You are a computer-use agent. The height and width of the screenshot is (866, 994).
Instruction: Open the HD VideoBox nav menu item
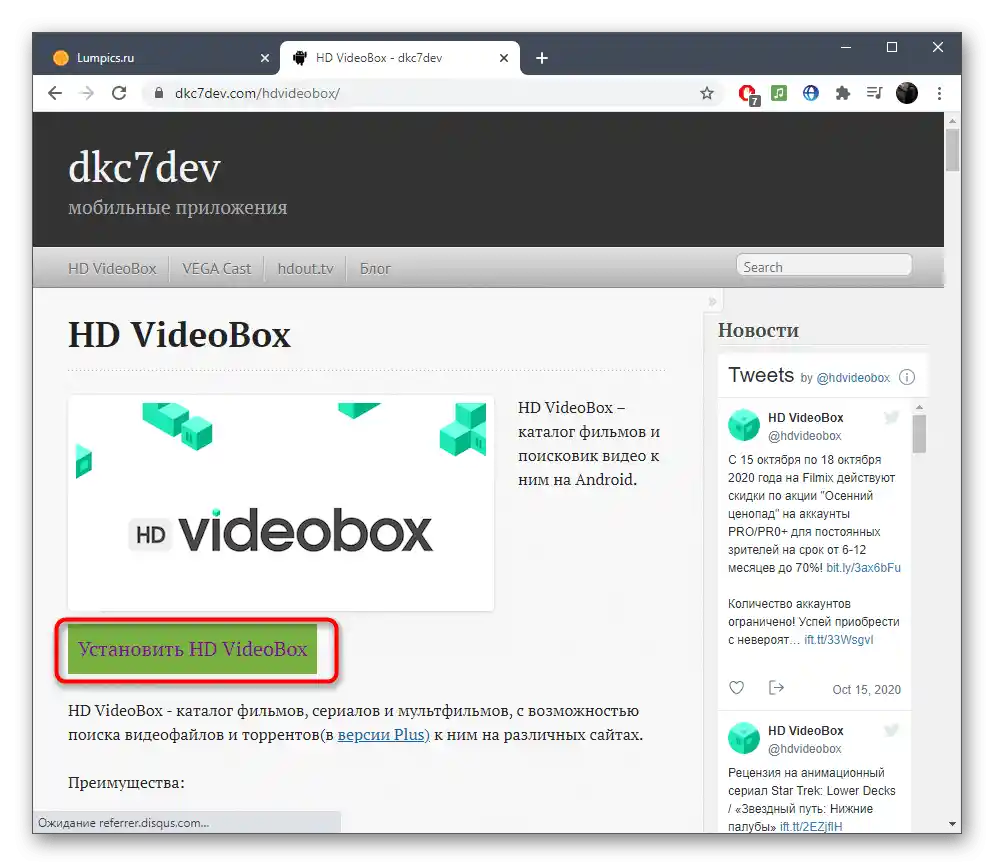[112, 269]
